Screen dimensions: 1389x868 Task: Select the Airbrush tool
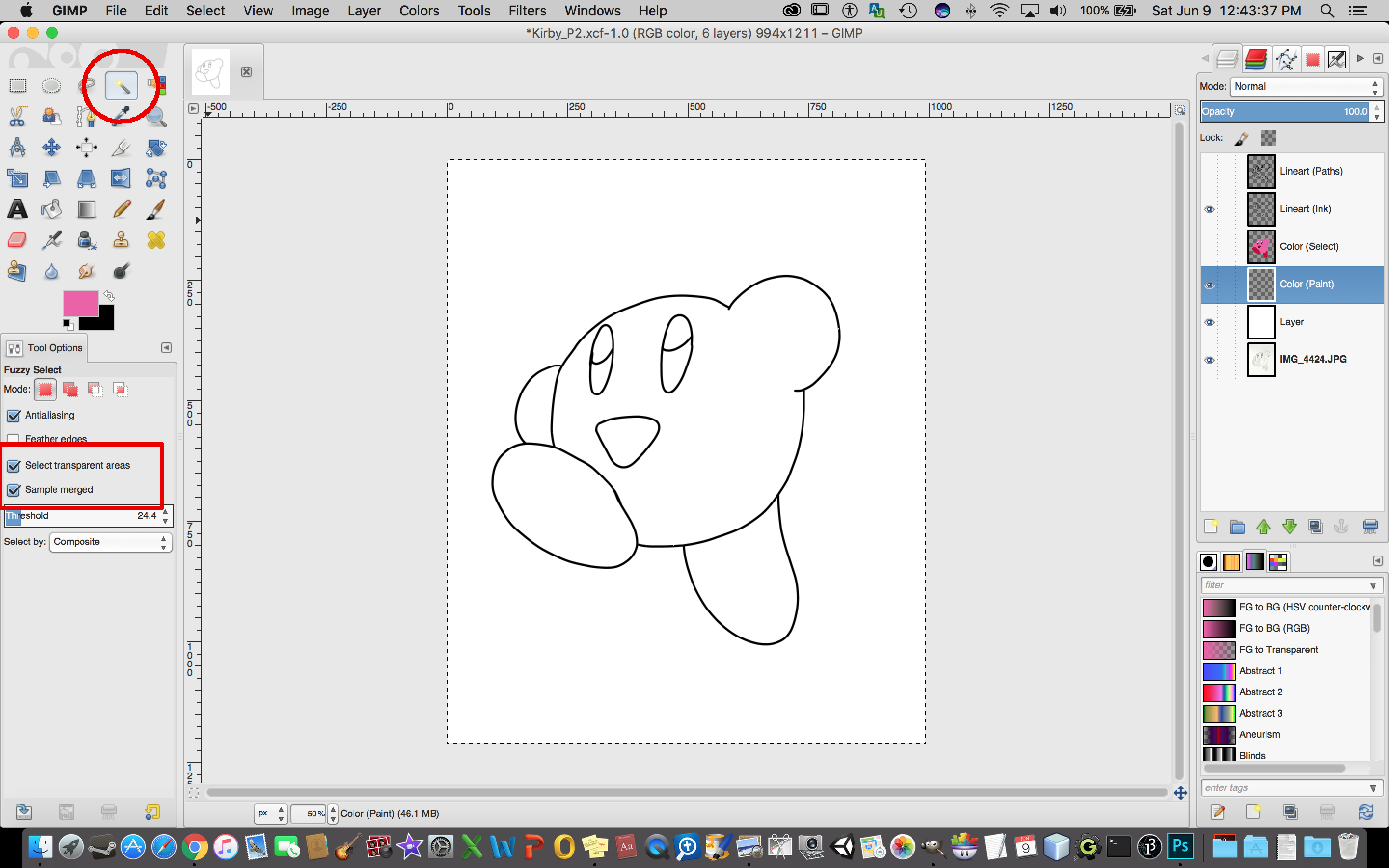click(52, 240)
